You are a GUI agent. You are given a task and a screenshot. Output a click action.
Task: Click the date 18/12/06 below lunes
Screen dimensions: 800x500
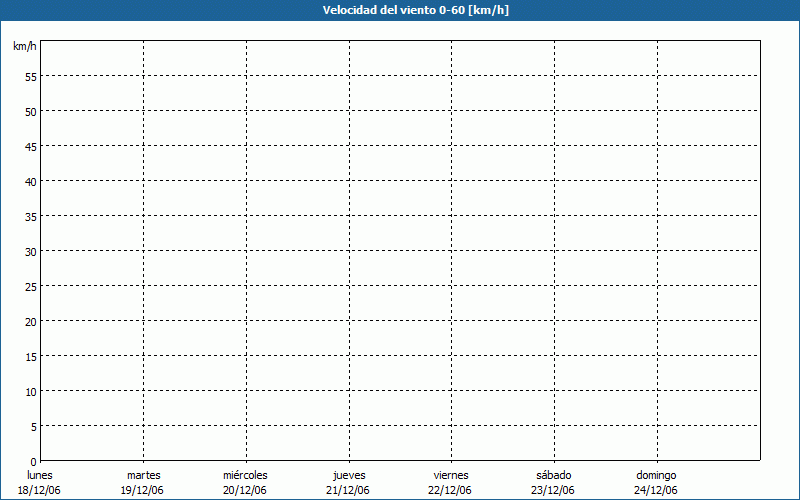40,490
